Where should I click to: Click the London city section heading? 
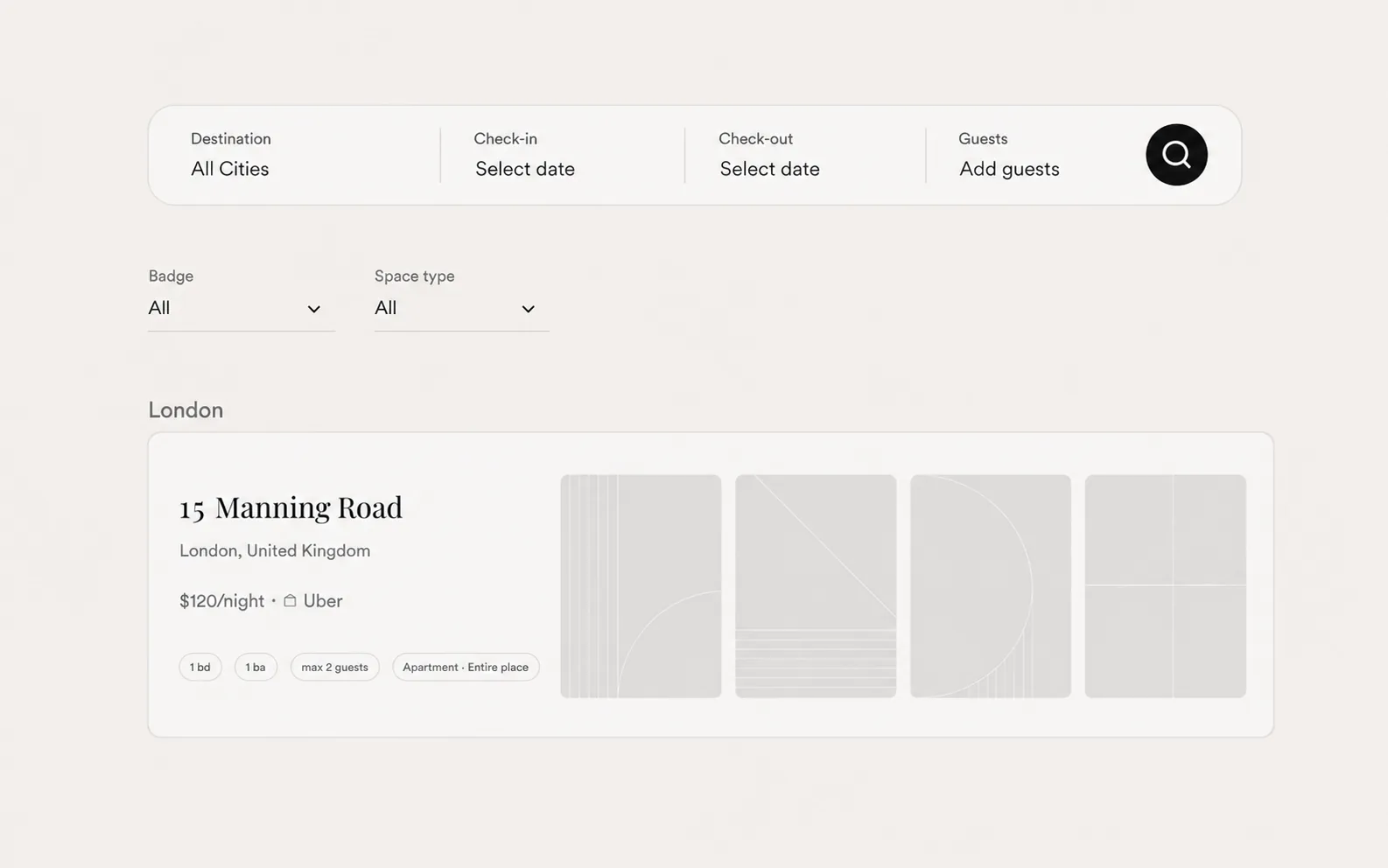coord(186,410)
